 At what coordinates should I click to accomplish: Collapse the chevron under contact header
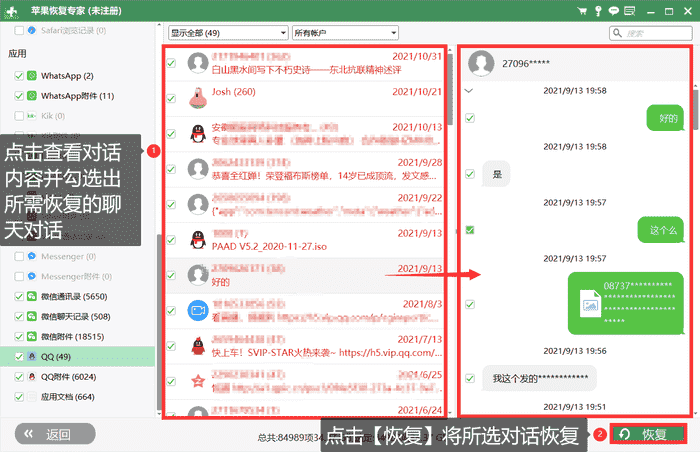pyautogui.click(x=469, y=91)
